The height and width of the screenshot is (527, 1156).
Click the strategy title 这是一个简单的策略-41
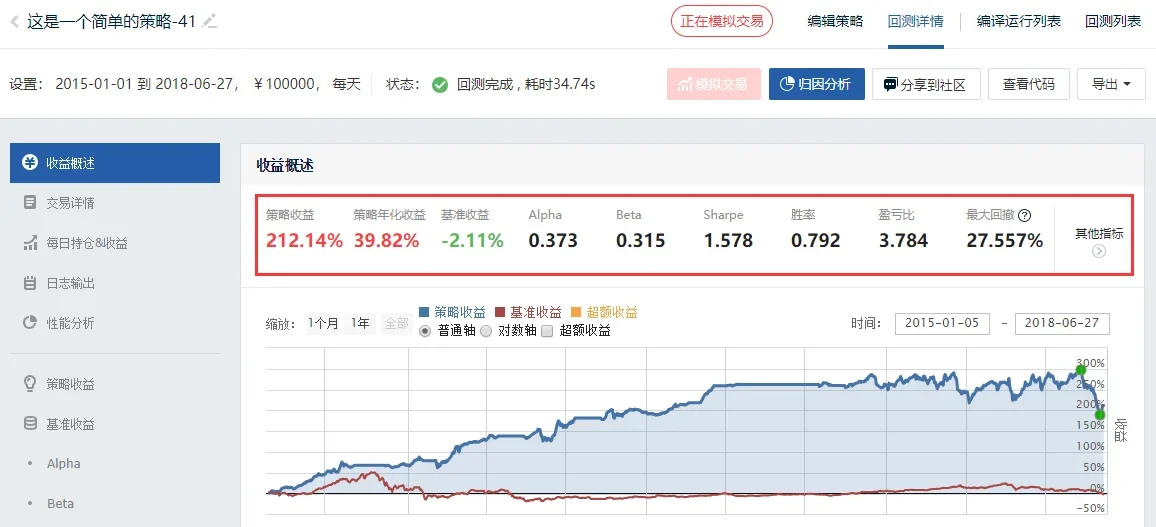point(111,21)
